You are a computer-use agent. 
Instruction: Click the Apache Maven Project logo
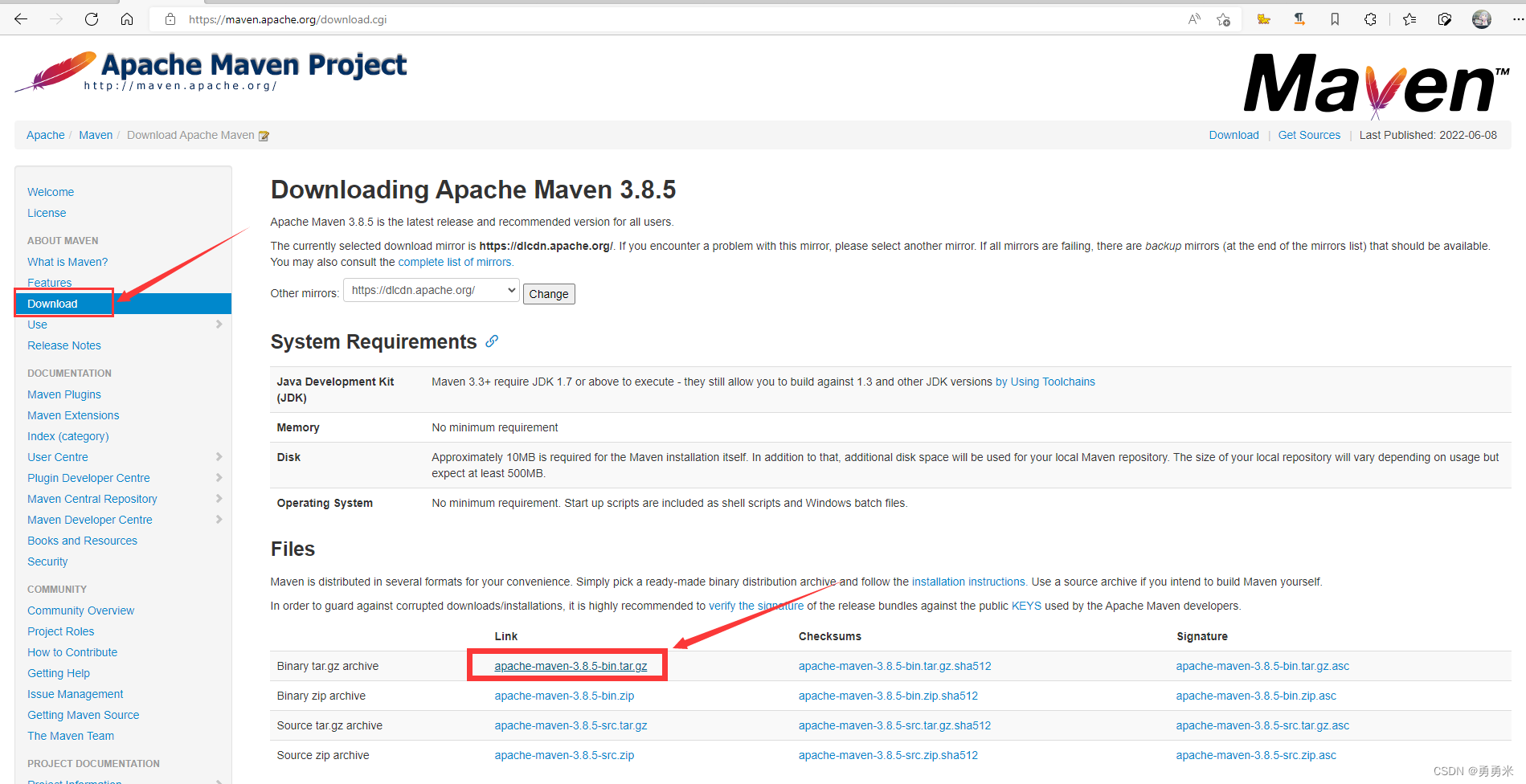point(211,71)
